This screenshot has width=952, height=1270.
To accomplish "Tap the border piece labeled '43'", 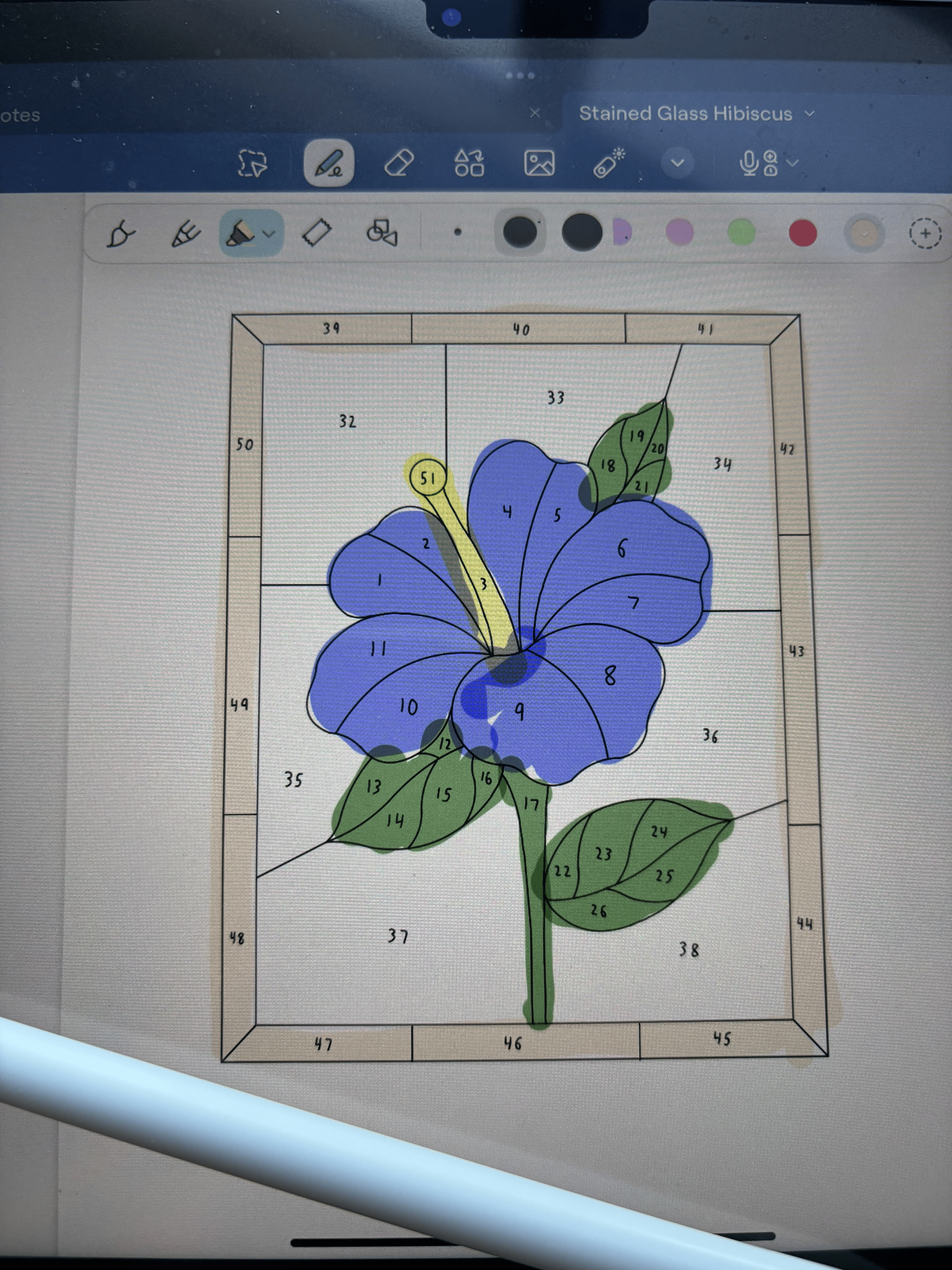I will pyautogui.click(x=796, y=651).
